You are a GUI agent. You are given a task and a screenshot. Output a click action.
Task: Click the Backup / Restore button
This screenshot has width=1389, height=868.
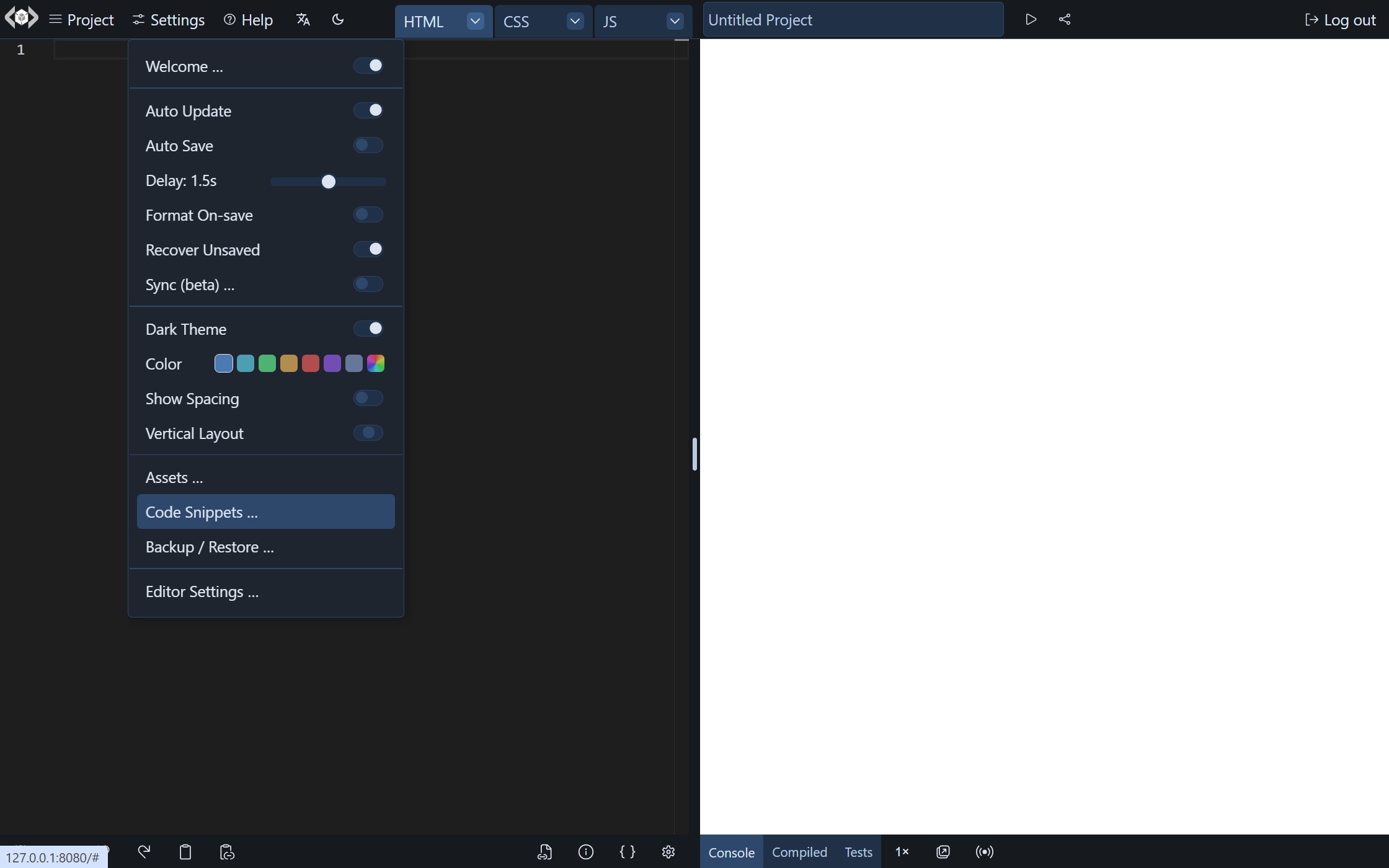click(209, 546)
